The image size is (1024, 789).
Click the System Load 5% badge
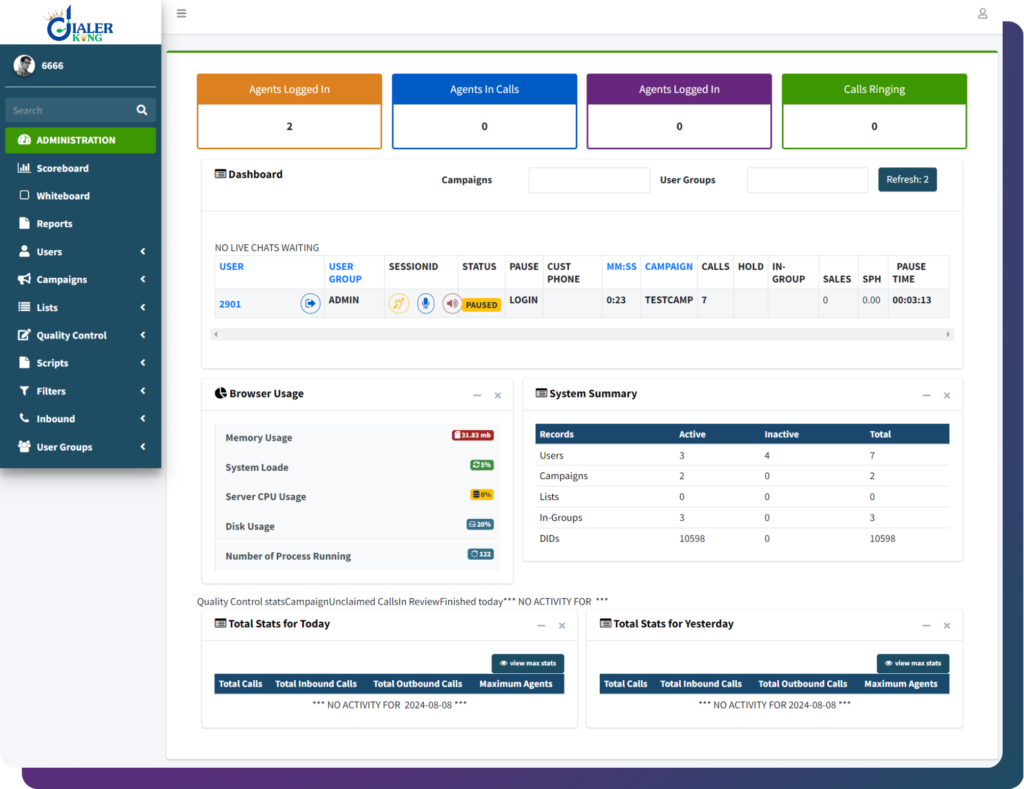pos(482,465)
